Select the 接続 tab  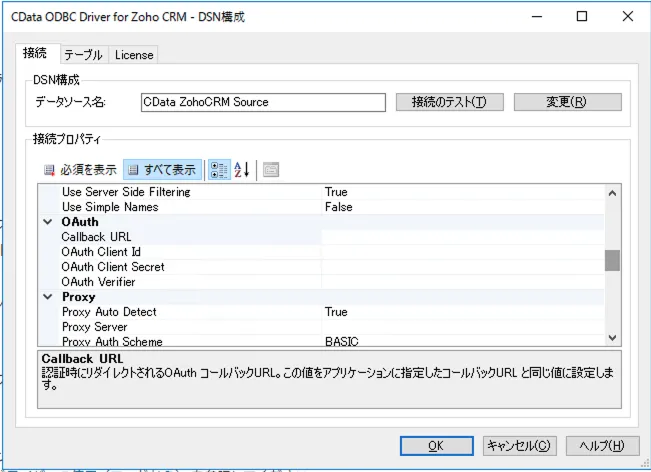coord(34,54)
